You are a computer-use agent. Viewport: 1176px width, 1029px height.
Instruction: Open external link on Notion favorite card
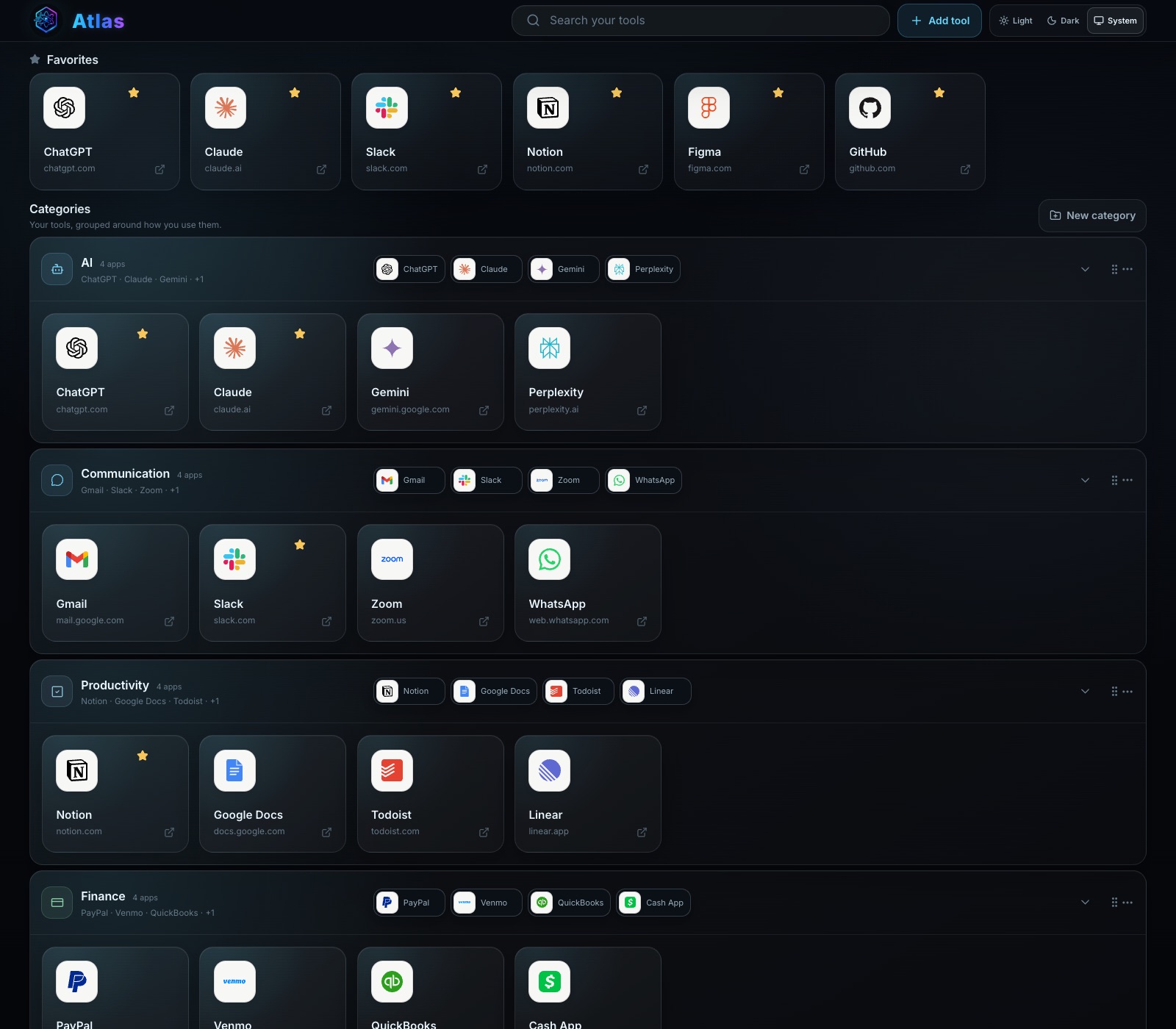tap(643, 169)
